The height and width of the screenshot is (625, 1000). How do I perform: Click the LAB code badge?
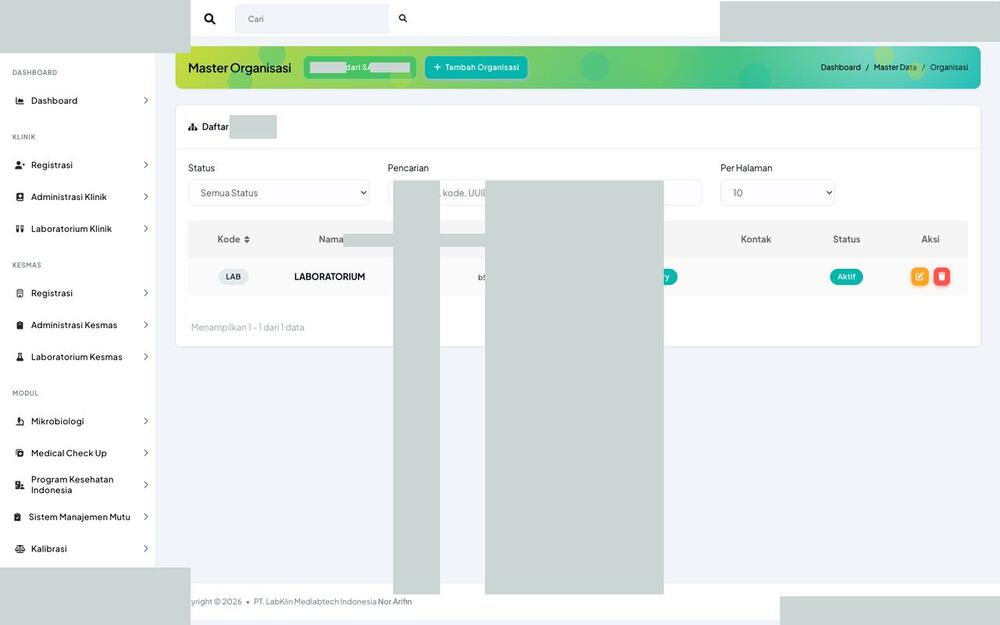tap(233, 277)
